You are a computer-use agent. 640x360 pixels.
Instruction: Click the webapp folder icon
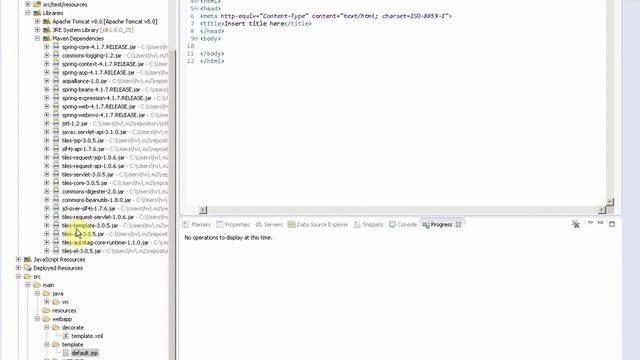pyautogui.click(x=47, y=319)
